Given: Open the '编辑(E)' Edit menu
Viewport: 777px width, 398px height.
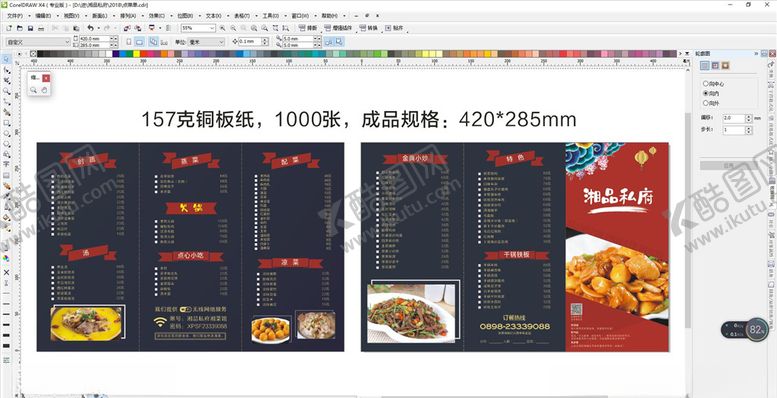Looking at the screenshot, I should point(43,16).
